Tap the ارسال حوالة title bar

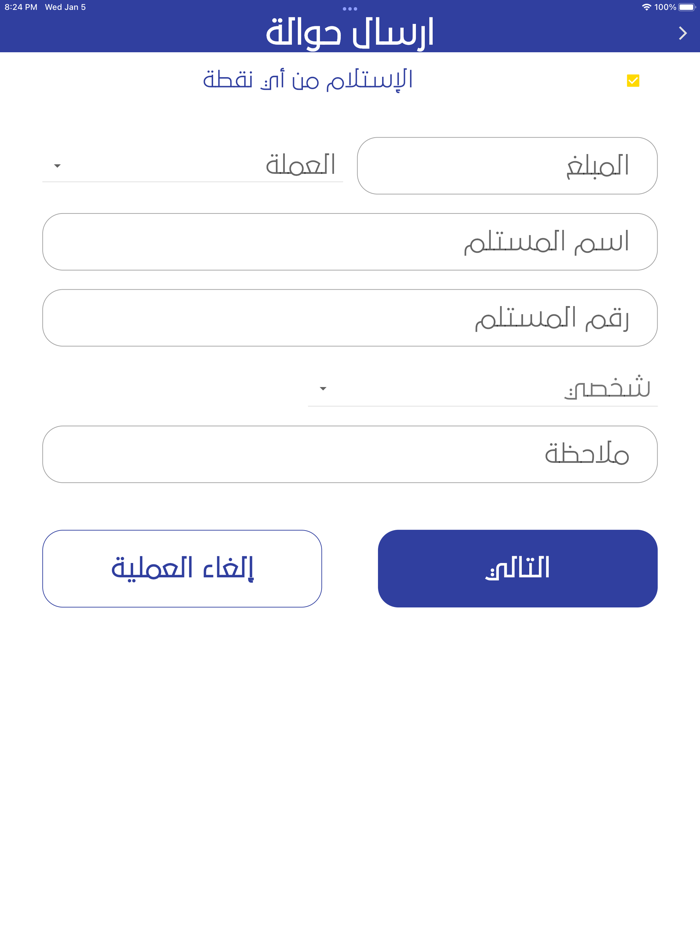click(350, 32)
